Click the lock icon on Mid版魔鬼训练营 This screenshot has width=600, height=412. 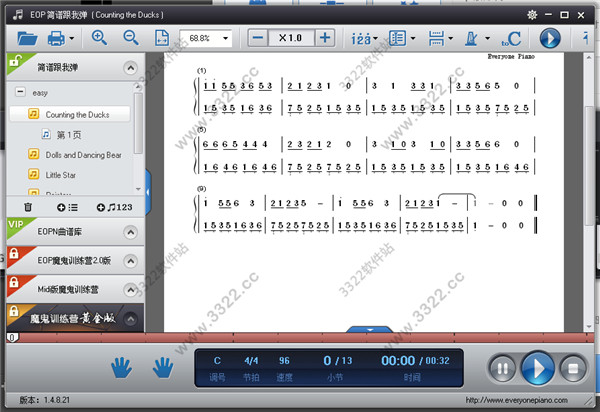click(x=14, y=282)
